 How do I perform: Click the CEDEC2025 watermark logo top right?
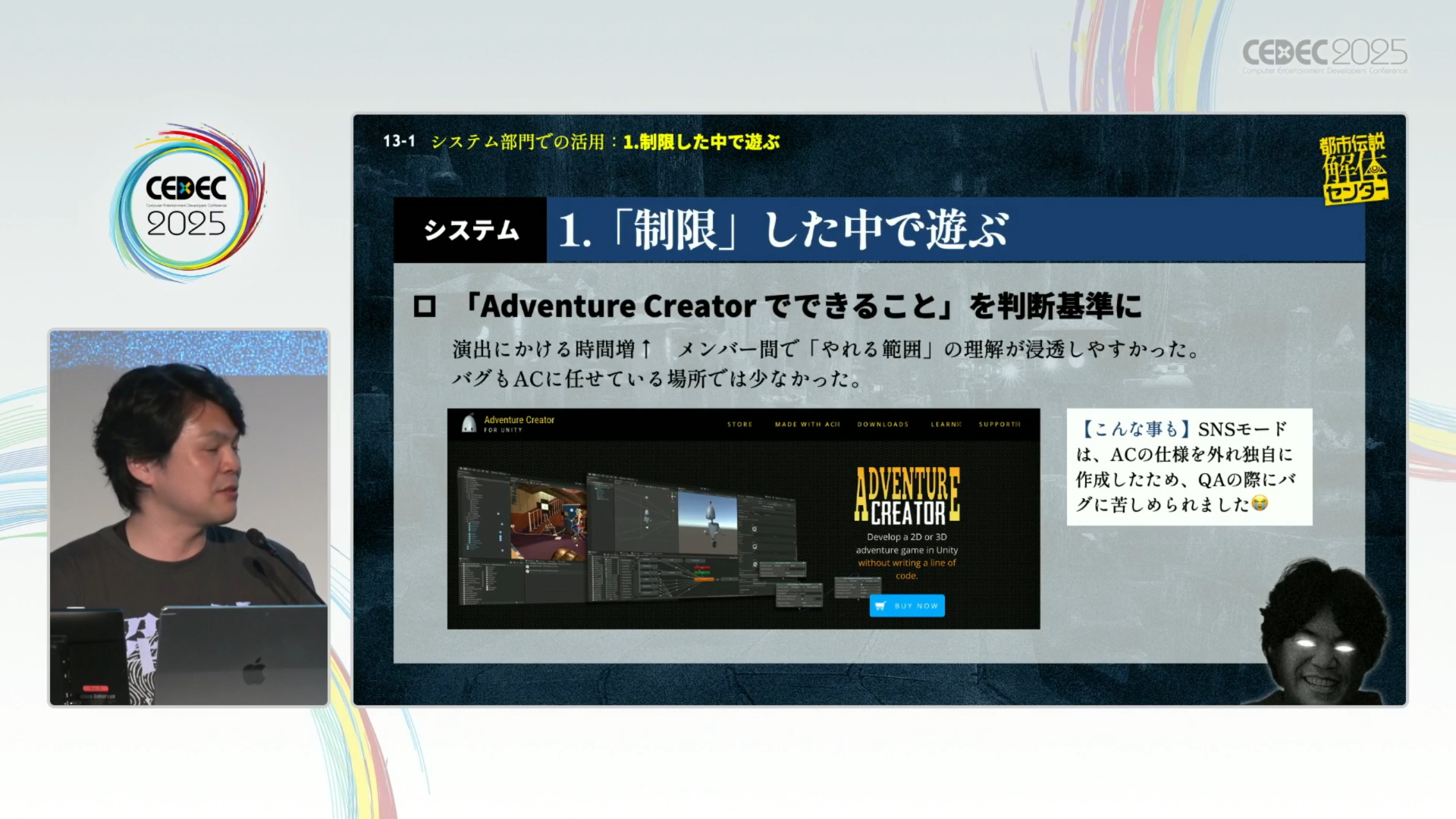(x=1324, y=55)
